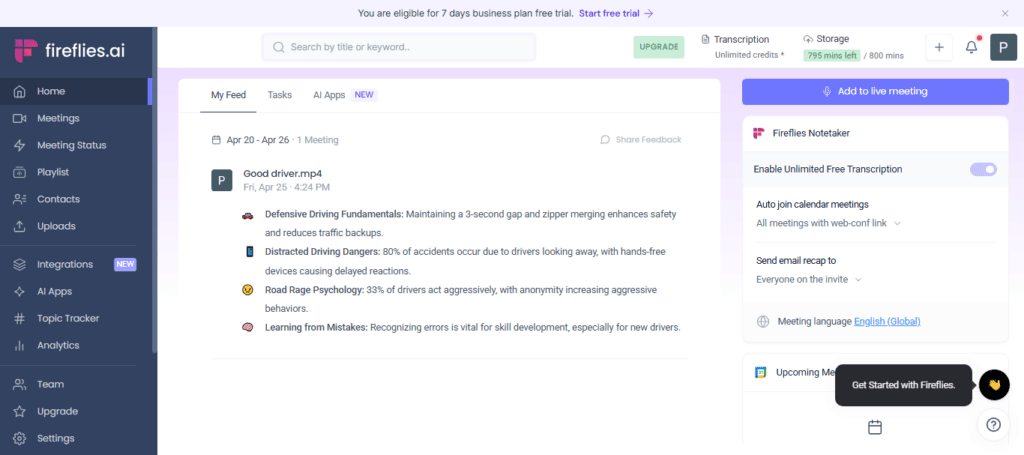Open Home in the sidebar
This screenshot has width=1024, height=455.
pos(76,91)
